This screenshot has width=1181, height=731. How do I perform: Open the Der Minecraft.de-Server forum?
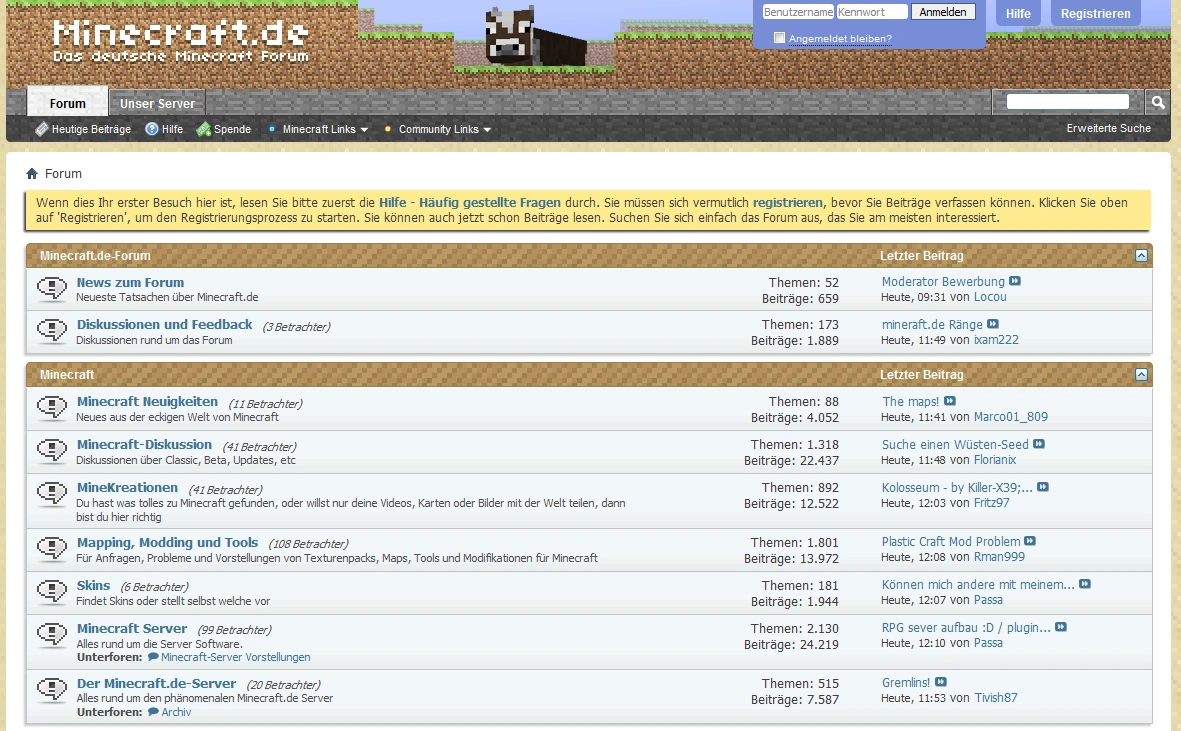click(156, 683)
